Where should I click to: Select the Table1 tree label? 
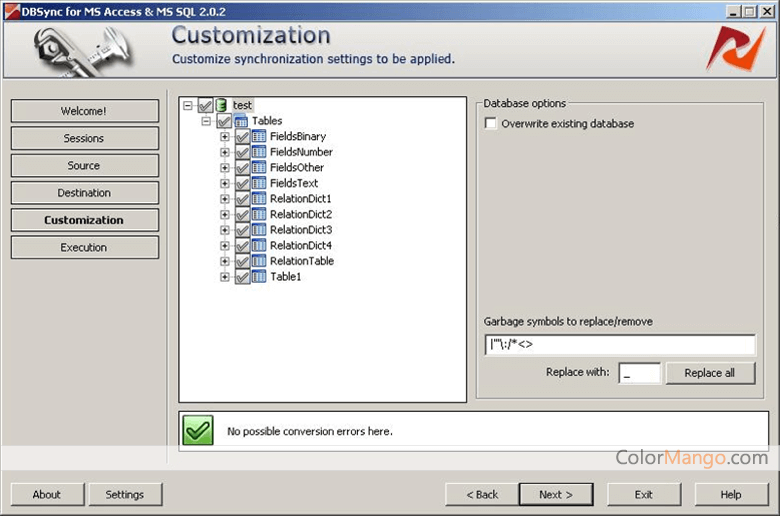click(286, 277)
